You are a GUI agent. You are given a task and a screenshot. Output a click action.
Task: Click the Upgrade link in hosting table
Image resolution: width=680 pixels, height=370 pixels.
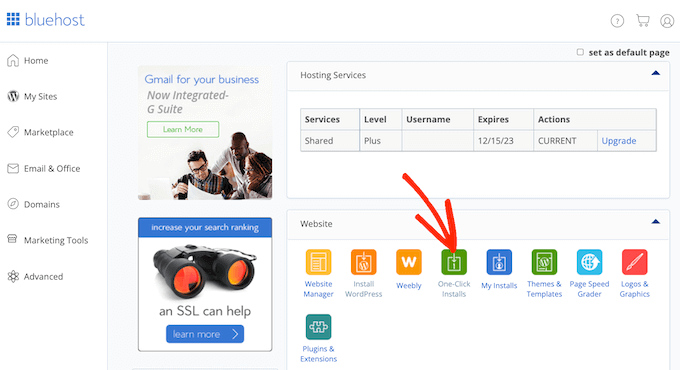pyautogui.click(x=618, y=141)
